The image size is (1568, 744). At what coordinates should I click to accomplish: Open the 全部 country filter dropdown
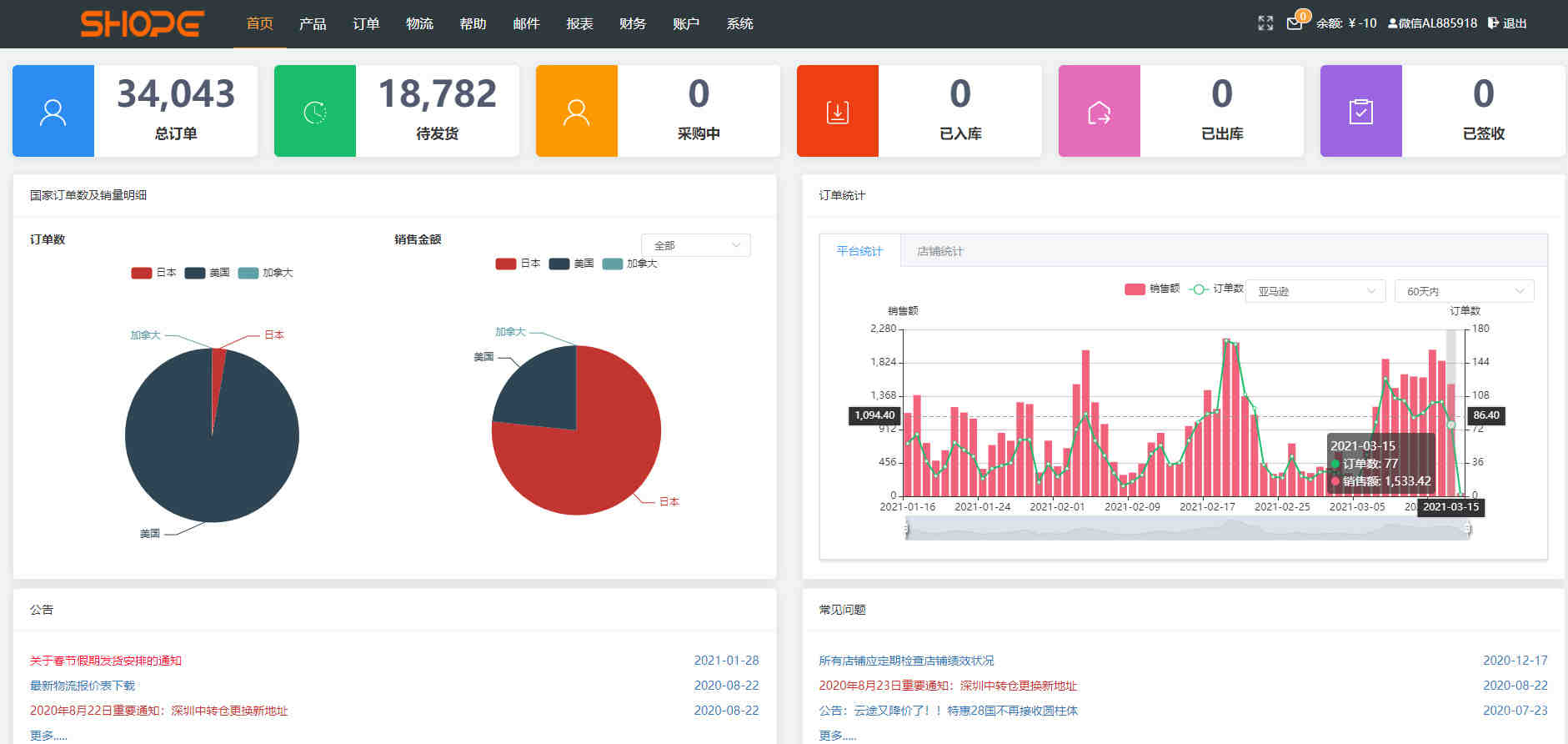(696, 245)
